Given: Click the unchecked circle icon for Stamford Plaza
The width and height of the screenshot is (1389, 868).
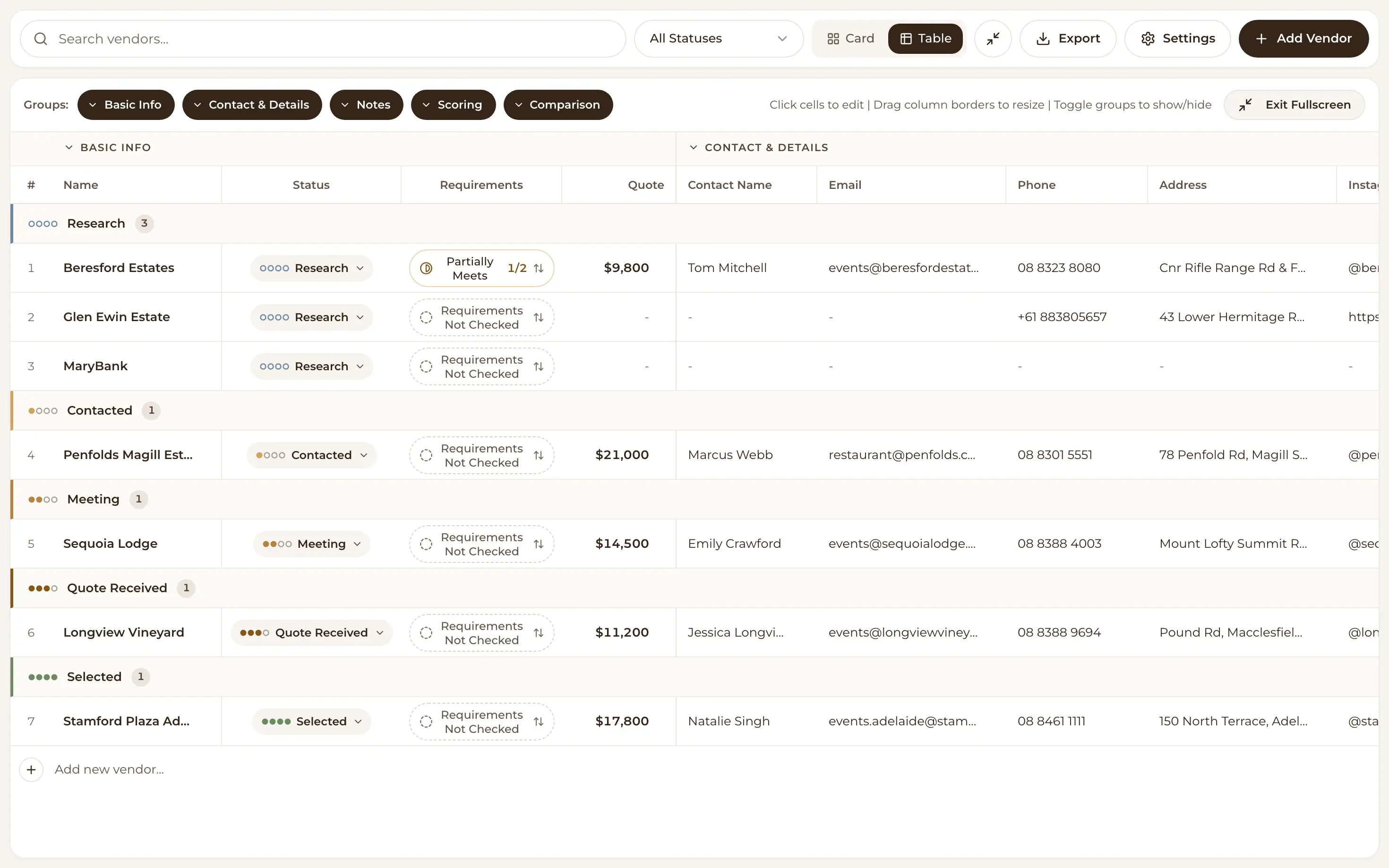Looking at the screenshot, I should (x=426, y=722).
